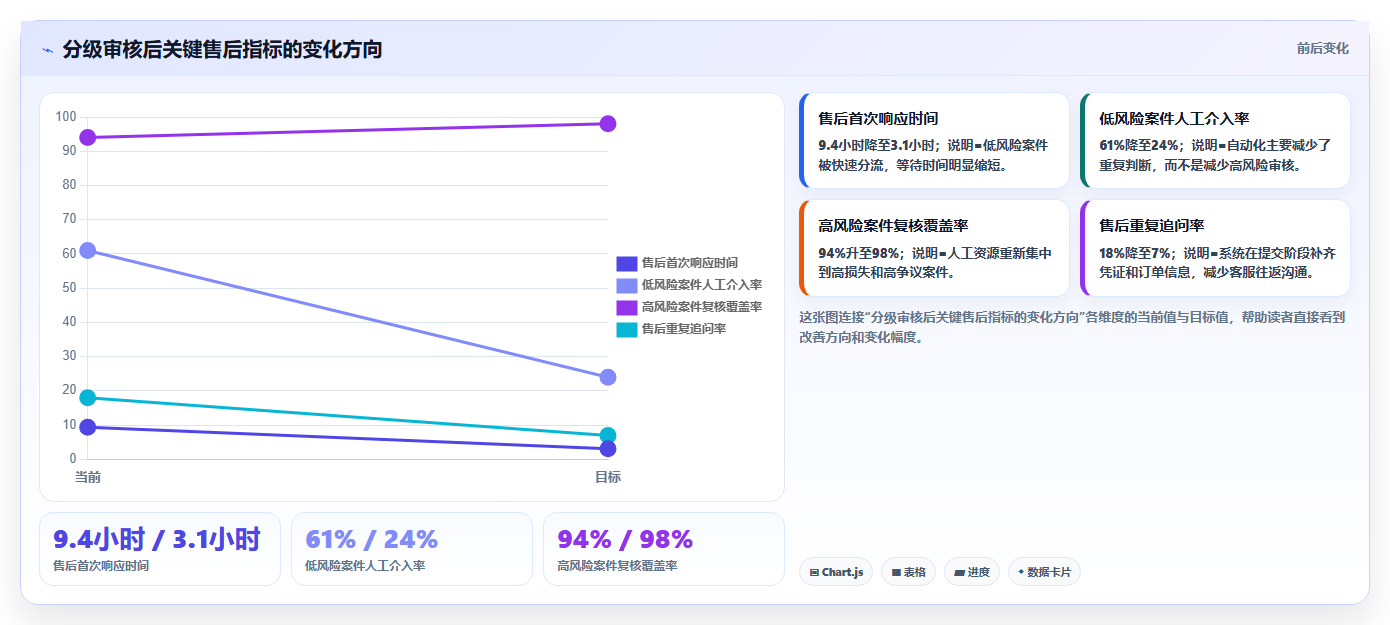Click the Chart.js tag chip
The width and height of the screenshot is (1390, 625).
tap(836, 572)
